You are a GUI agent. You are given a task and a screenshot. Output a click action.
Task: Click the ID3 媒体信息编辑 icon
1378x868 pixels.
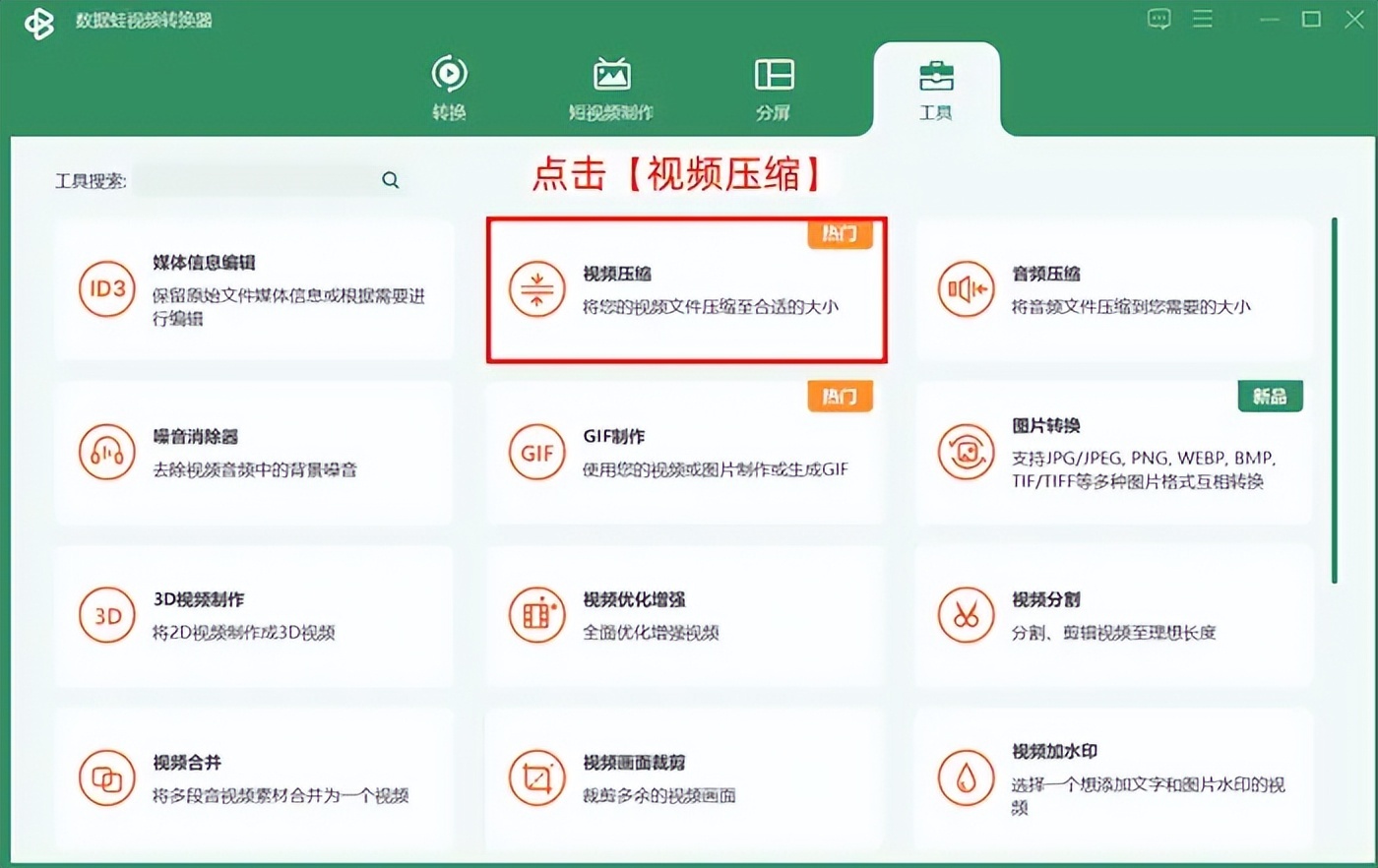coord(106,289)
